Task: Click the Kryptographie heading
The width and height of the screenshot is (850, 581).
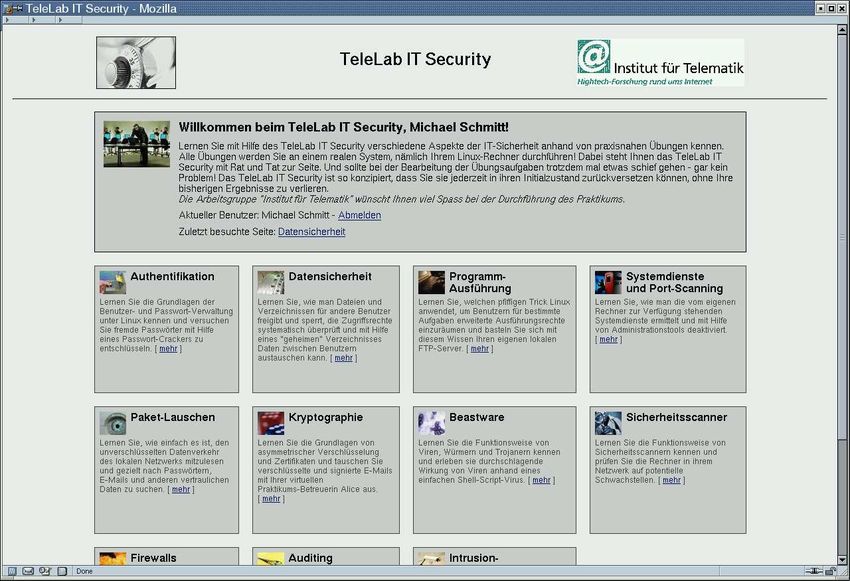Action: (325, 417)
